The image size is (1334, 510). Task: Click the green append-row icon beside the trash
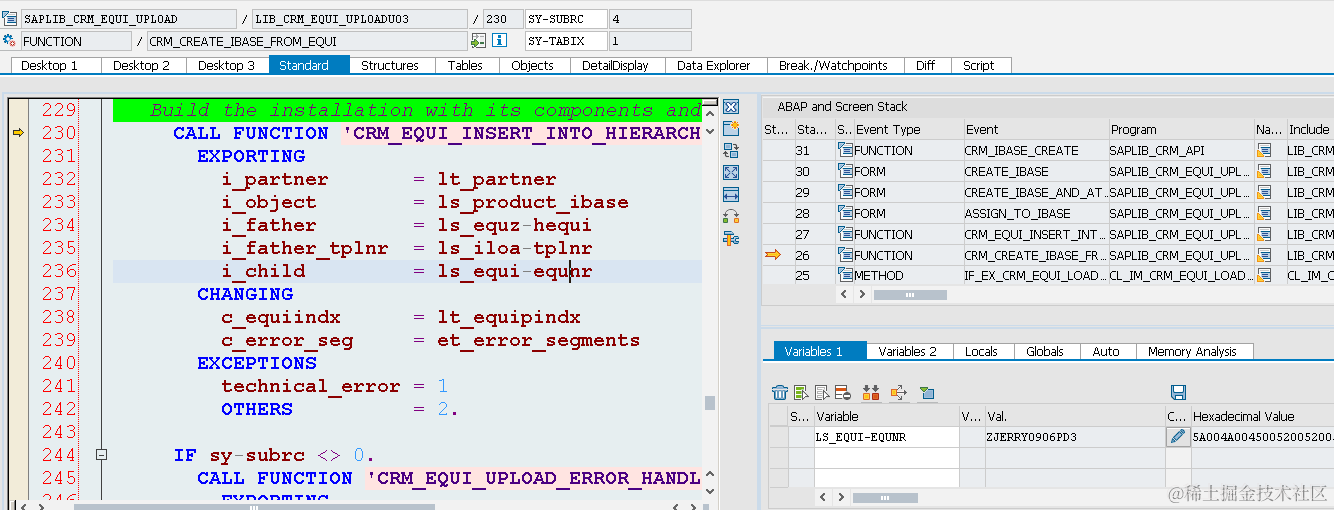pos(801,393)
